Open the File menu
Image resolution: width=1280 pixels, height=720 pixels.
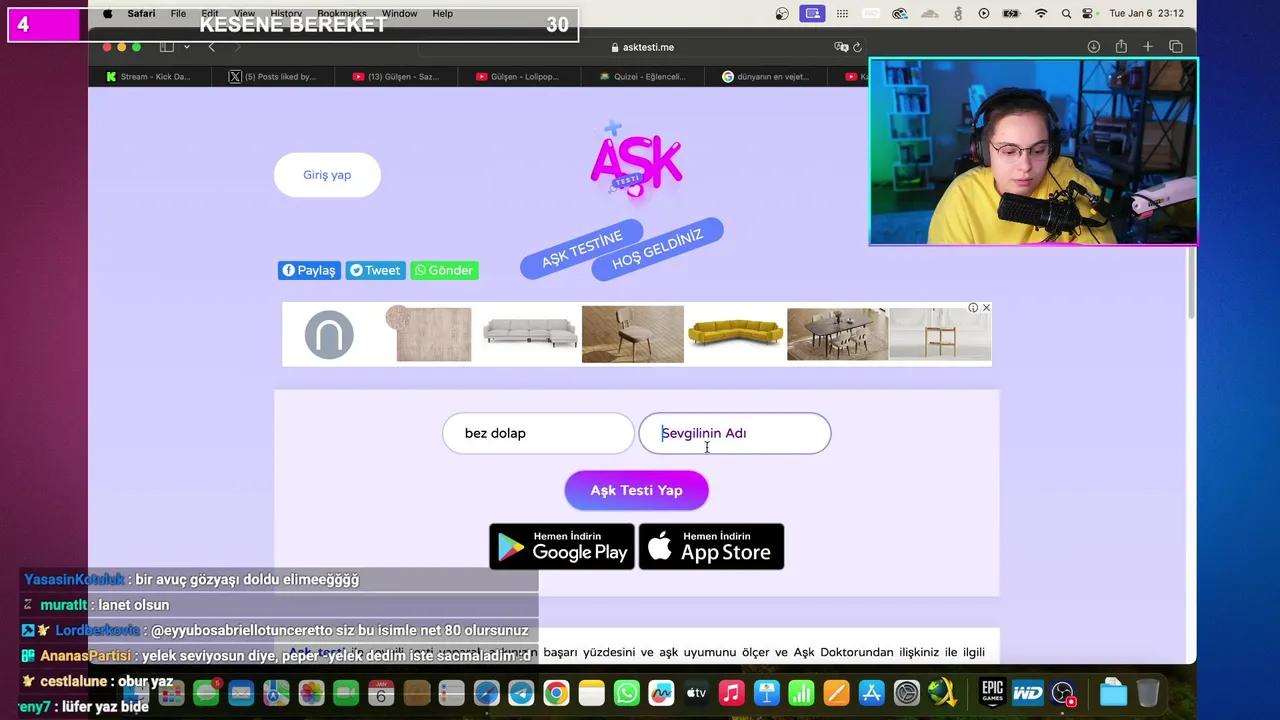[178, 13]
